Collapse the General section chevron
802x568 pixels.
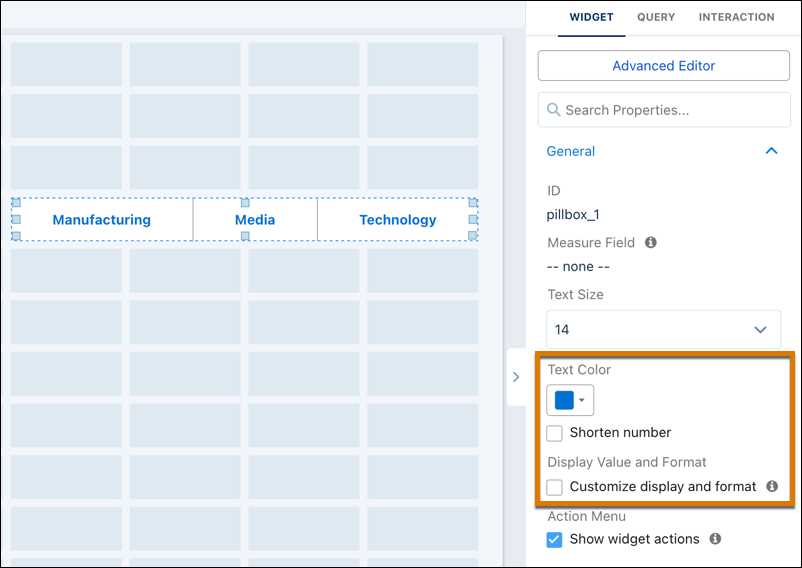pyautogui.click(x=771, y=151)
